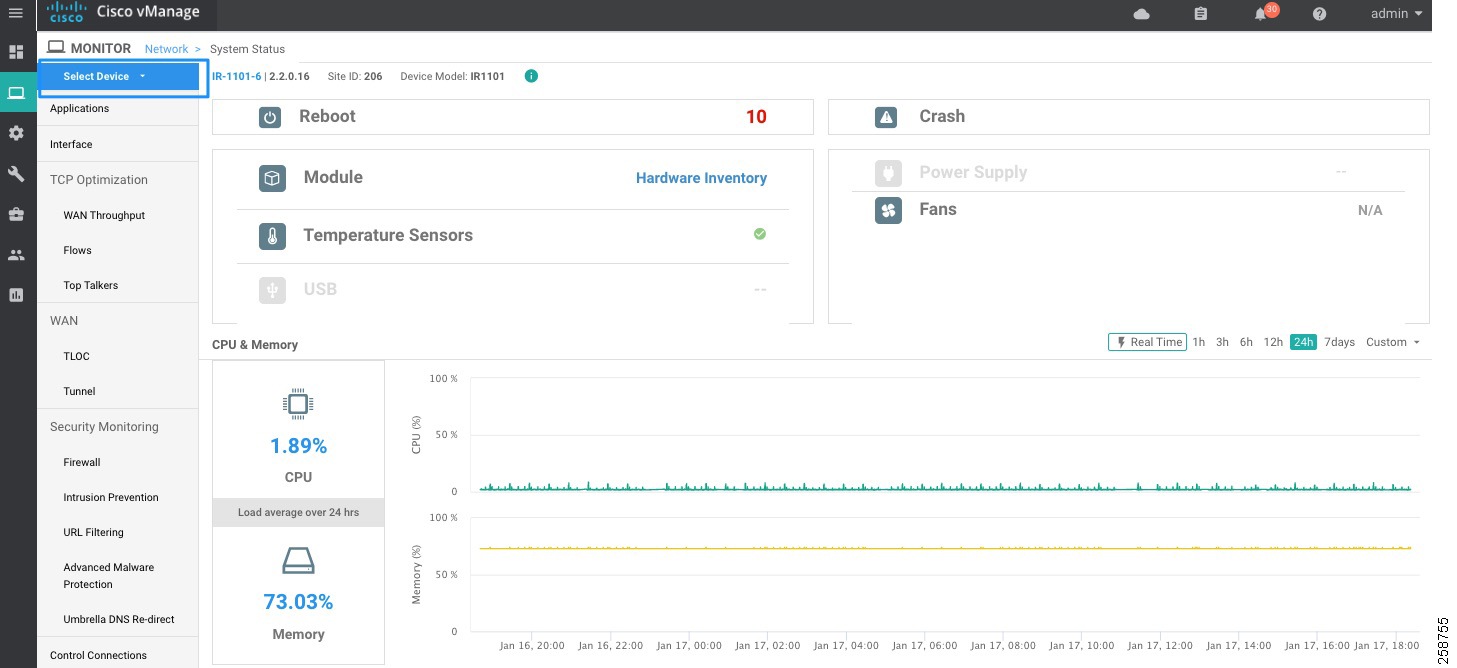Click the 73.03% Memory value
The width and height of the screenshot is (1457, 668).
[x=298, y=602]
